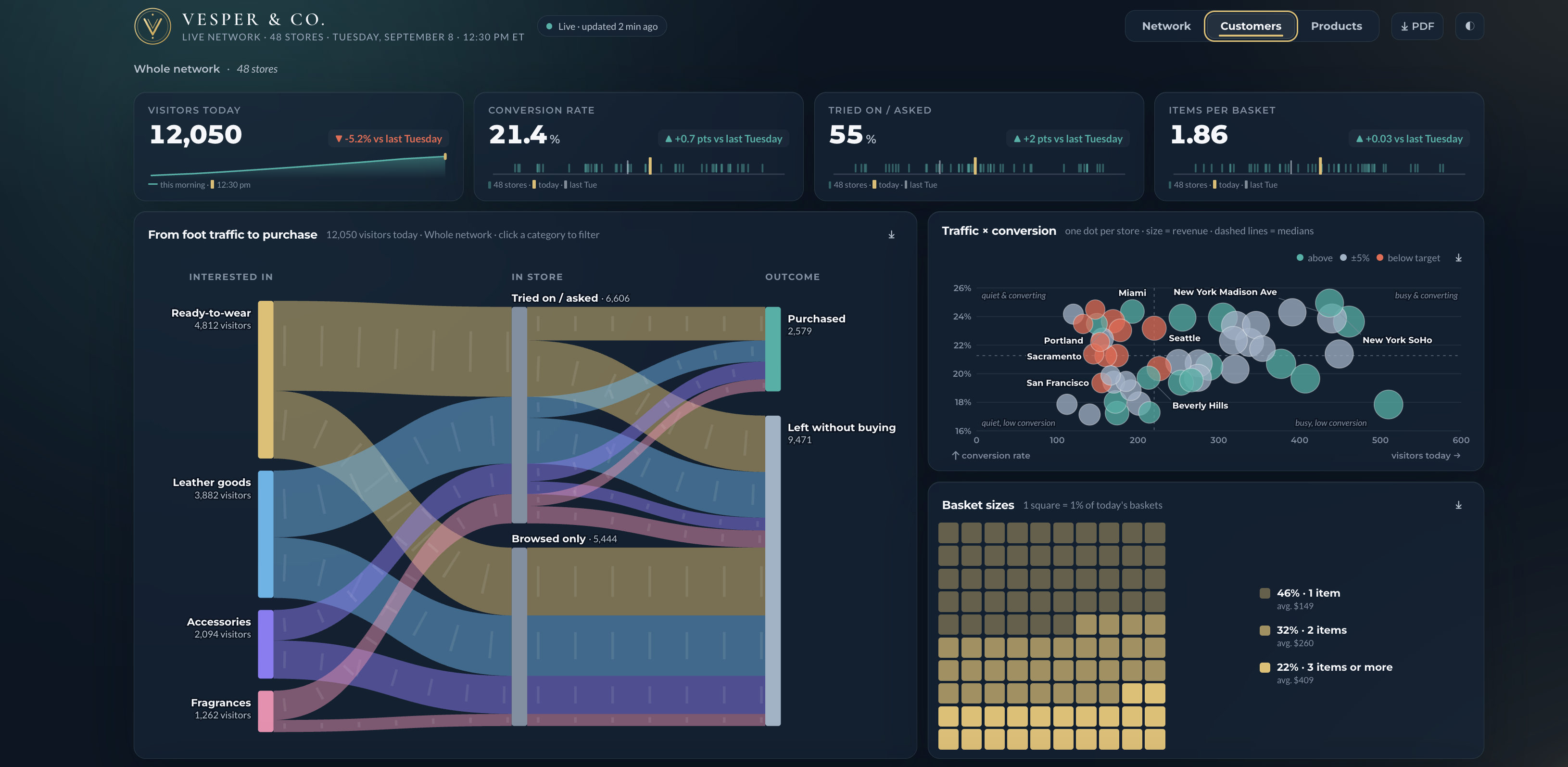The image size is (1568, 767).
Task: Click the 'quiet, low conversion' quadrant label
Action: coord(1018,423)
